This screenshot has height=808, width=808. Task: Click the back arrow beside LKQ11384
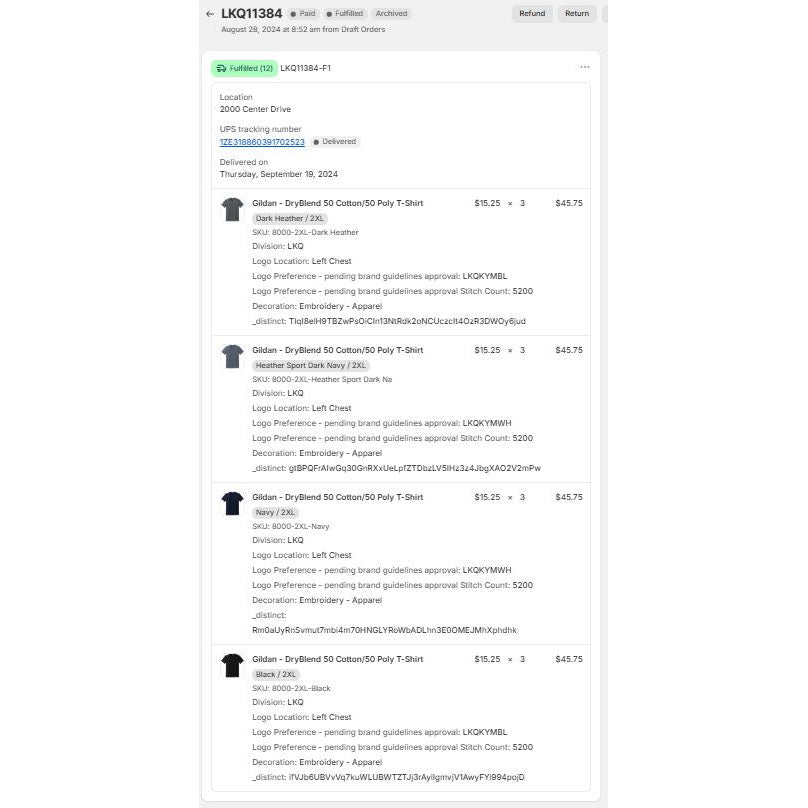coord(210,14)
